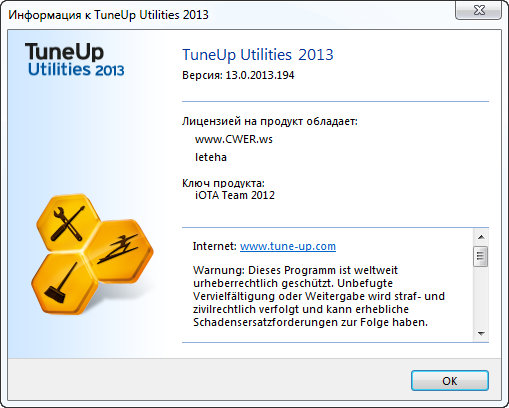Screen dimensions: 509x408
Task: Click the scrollbar thumb in license text
Action: point(480,256)
